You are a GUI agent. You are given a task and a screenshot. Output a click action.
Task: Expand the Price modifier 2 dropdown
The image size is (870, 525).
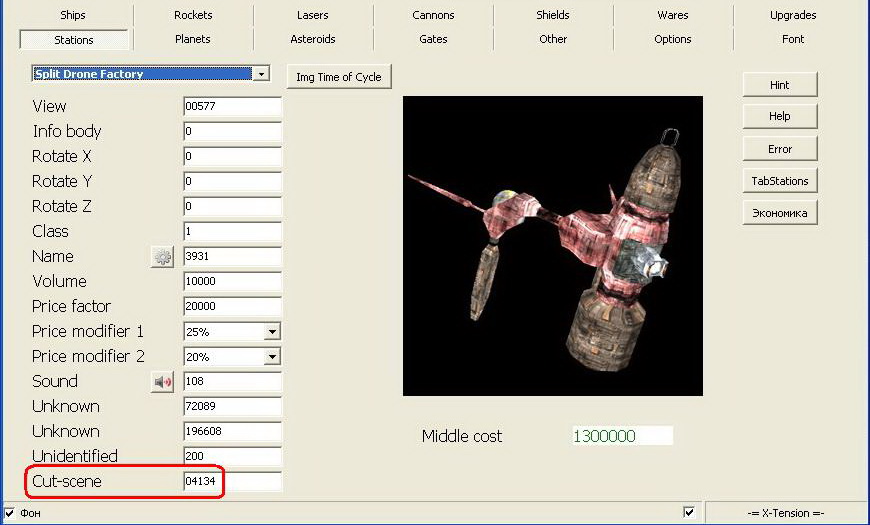[271, 357]
